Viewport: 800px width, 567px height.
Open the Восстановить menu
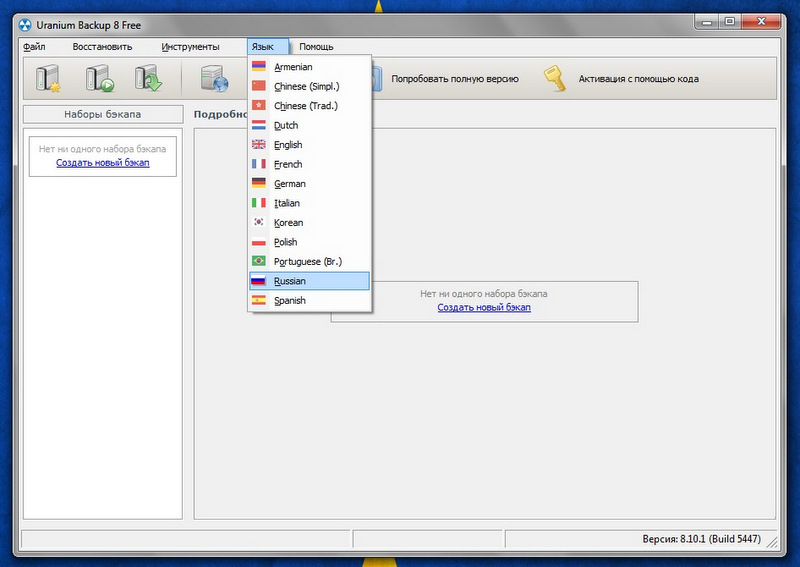click(x=102, y=46)
